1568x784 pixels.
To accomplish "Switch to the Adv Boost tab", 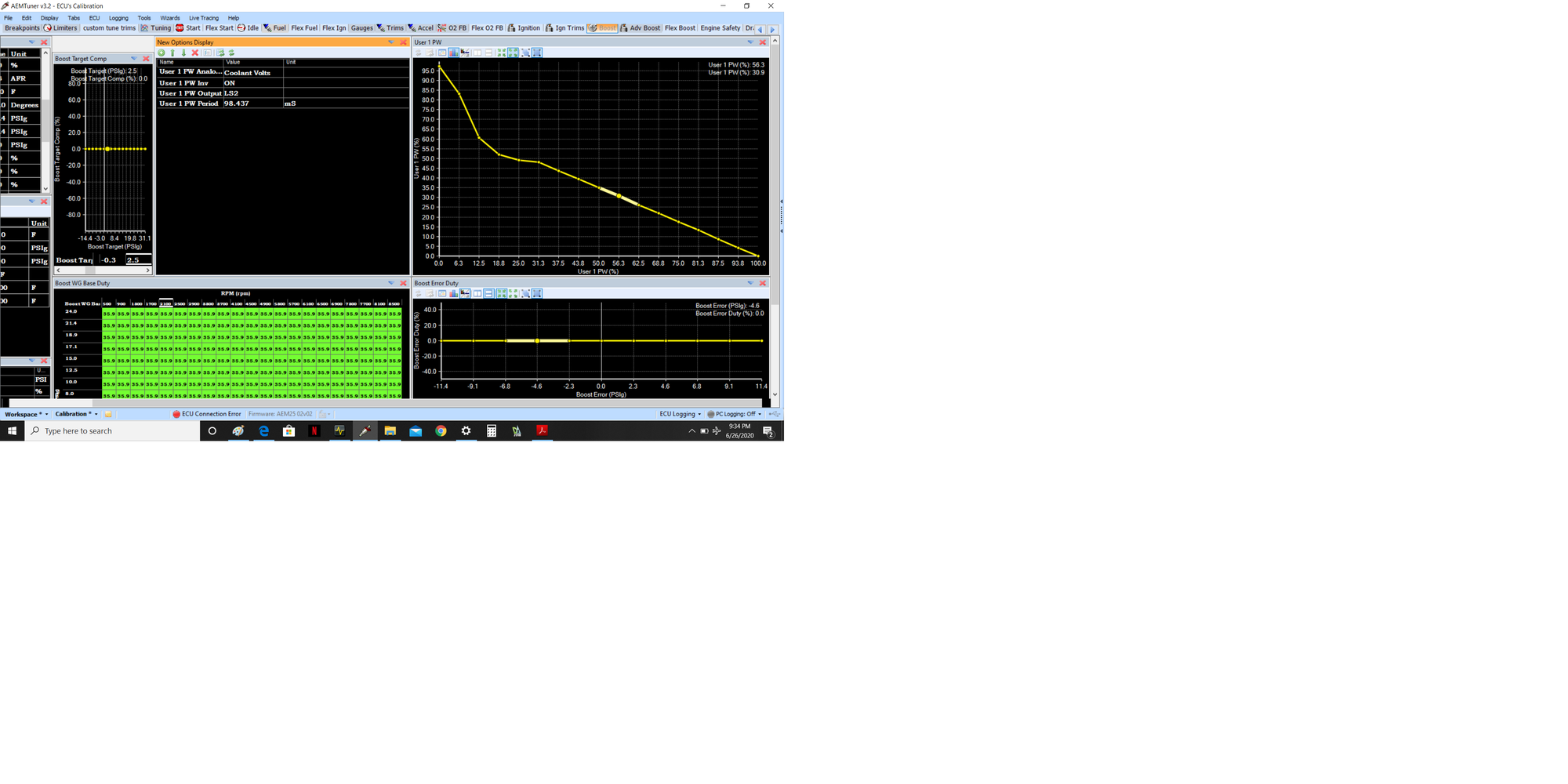I will [x=641, y=28].
